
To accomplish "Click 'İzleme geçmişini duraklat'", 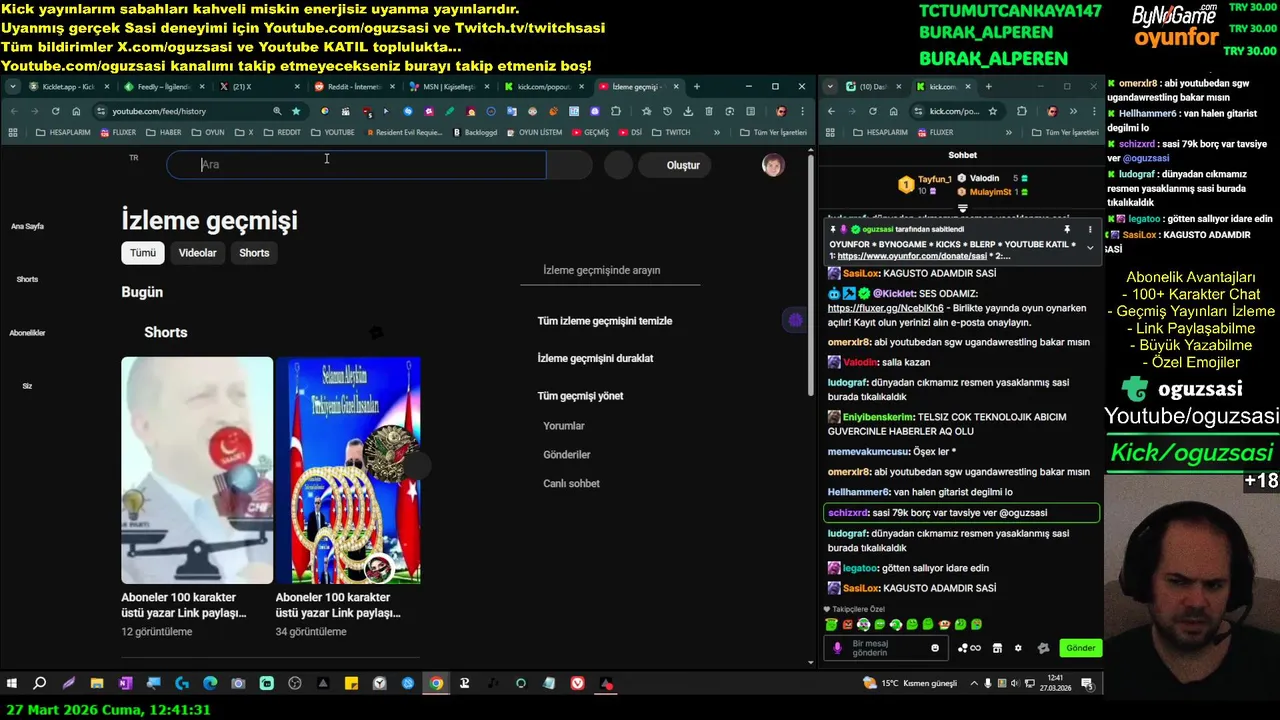I will click(595, 358).
